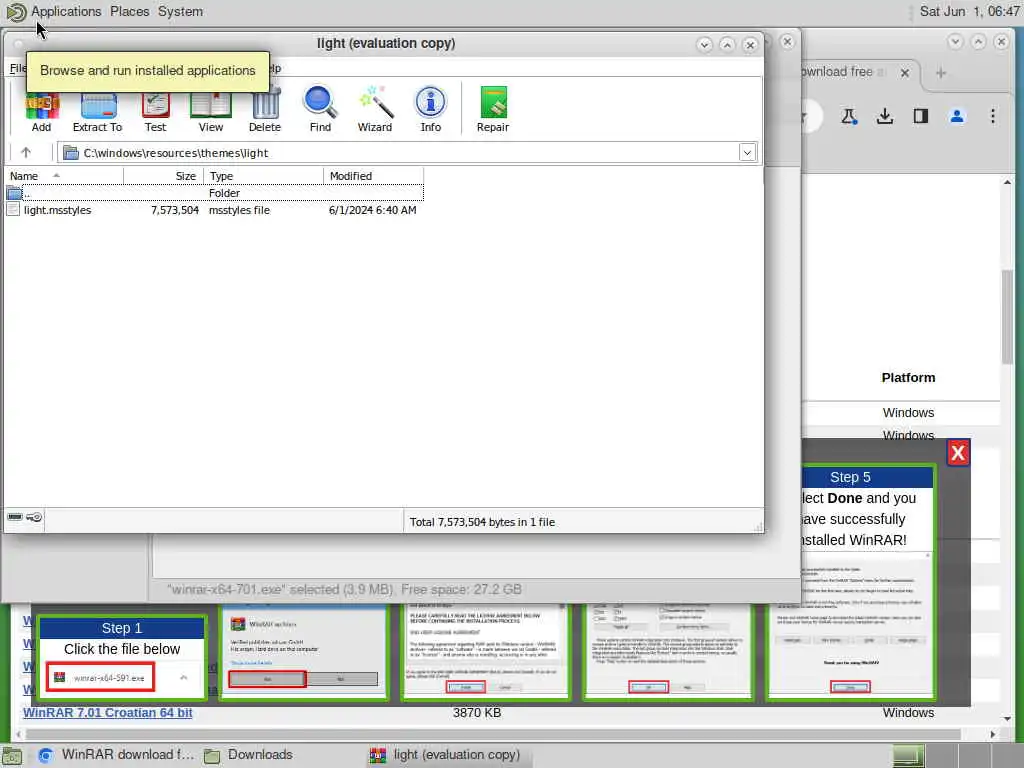Click the Extract To toolbar icon
The image size is (1024, 768).
97,111
